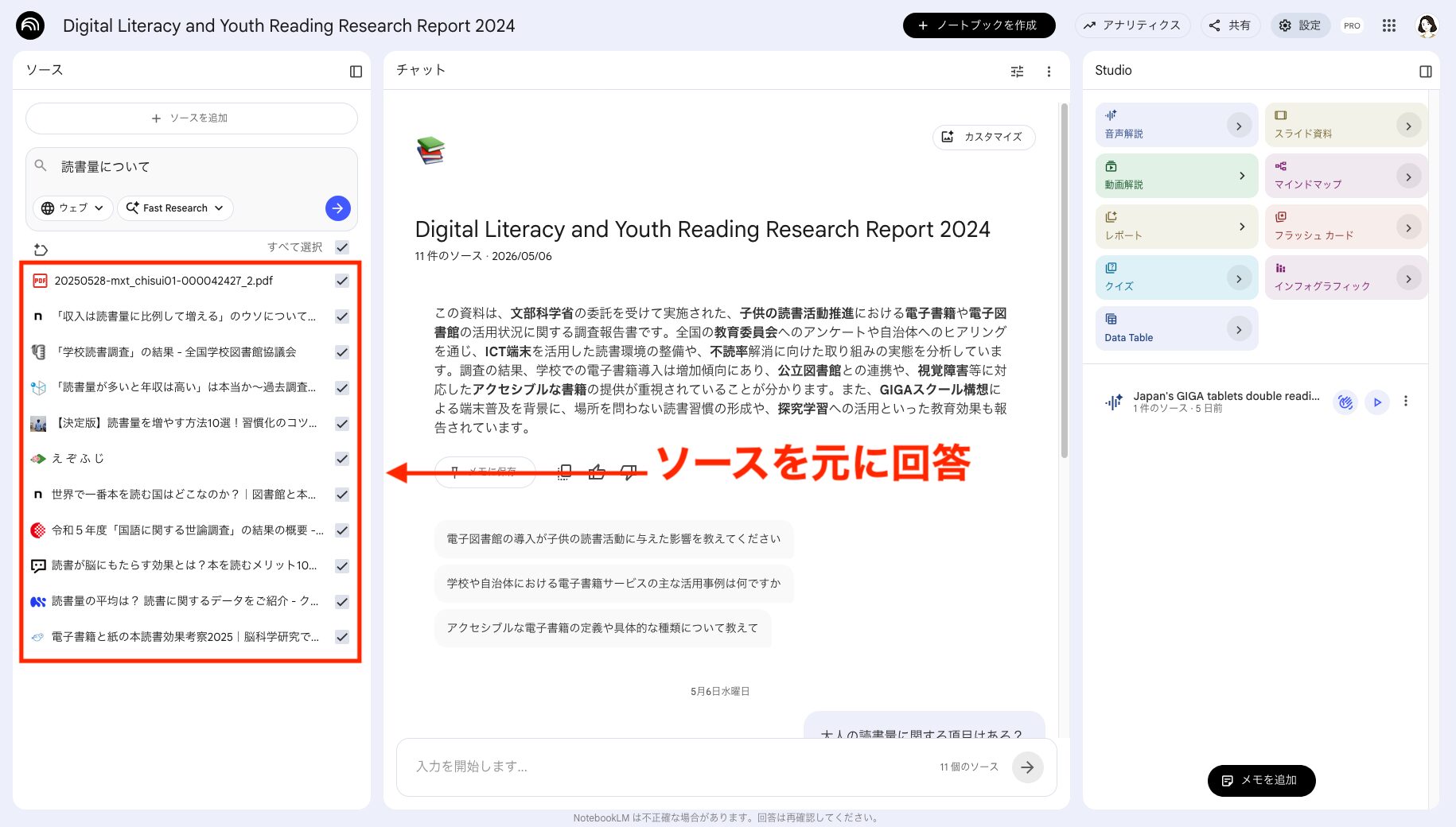Play the GIGA tablets audio overview
The height and width of the screenshot is (827, 1456).
(x=1377, y=402)
